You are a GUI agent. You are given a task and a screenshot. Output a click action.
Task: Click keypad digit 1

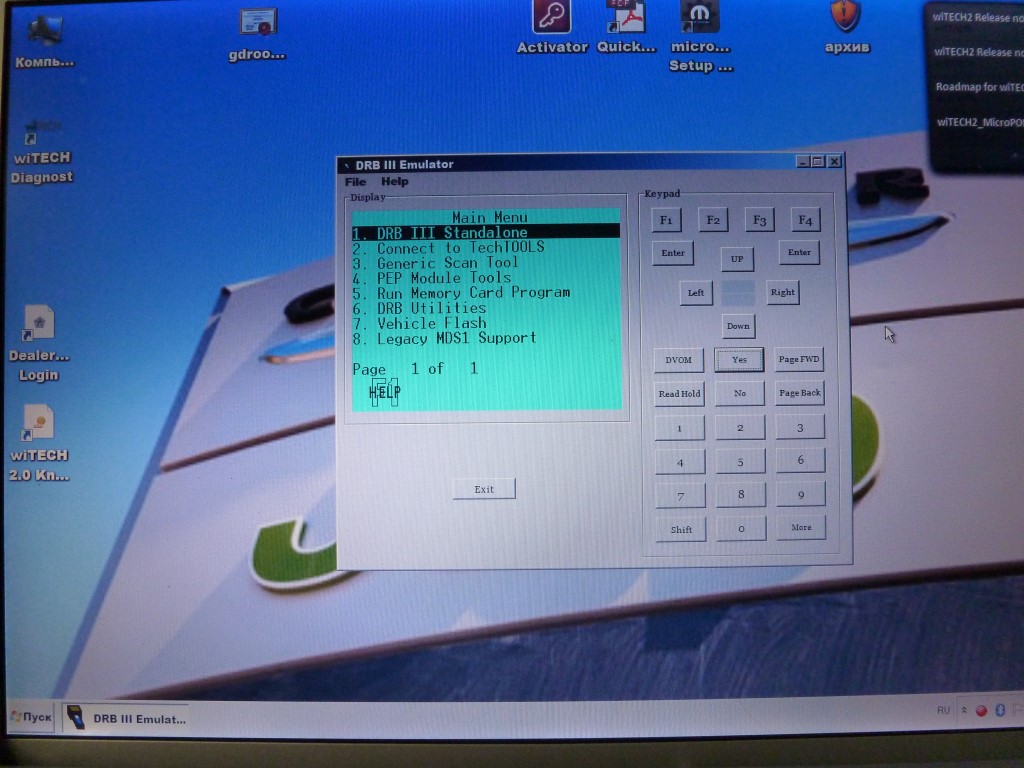[680, 428]
